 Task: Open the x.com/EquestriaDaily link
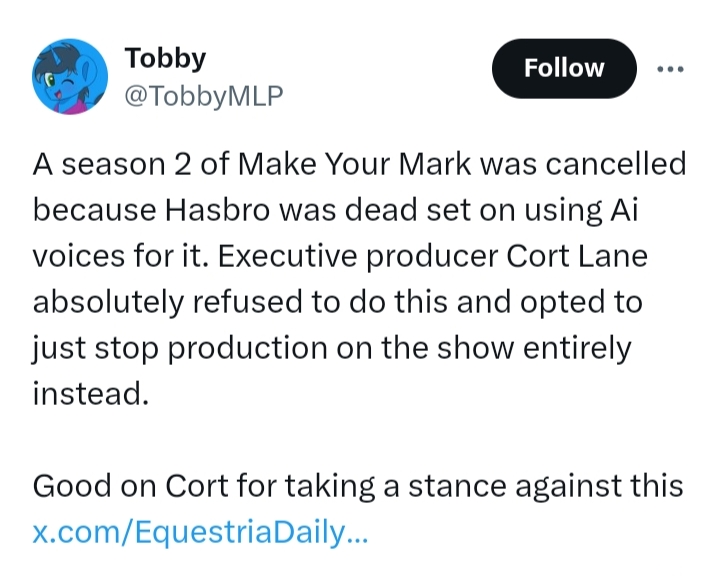[200, 531]
